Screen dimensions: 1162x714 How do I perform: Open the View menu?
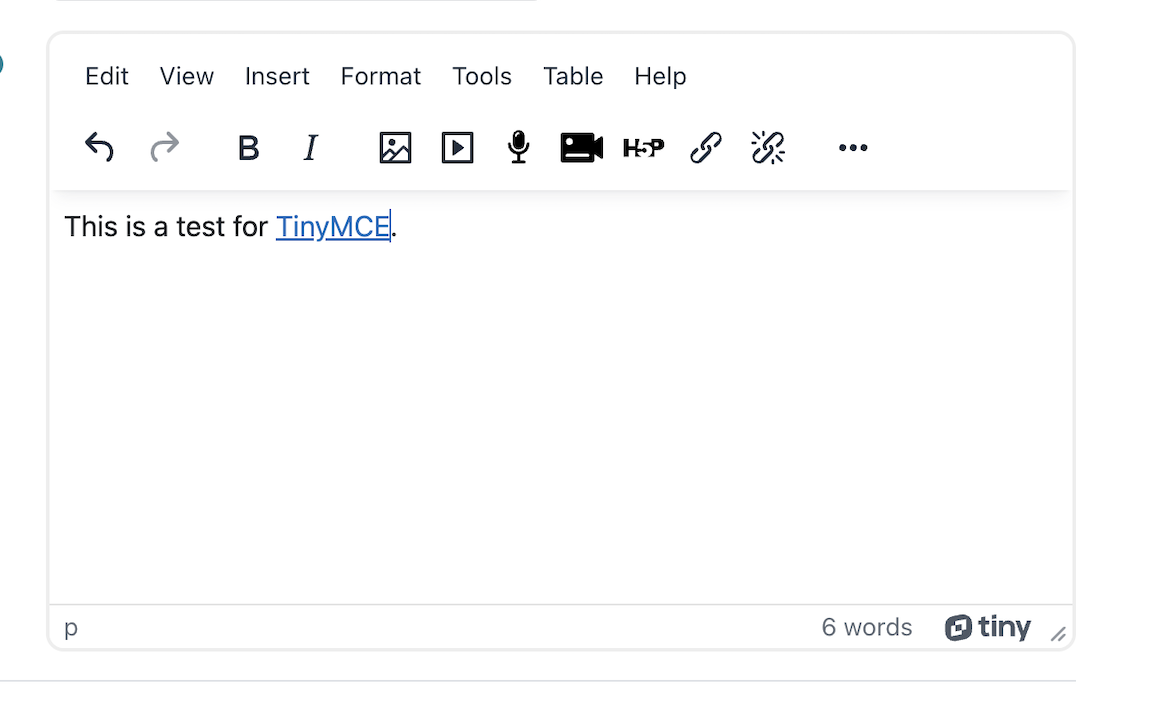click(x=187, y=76)
